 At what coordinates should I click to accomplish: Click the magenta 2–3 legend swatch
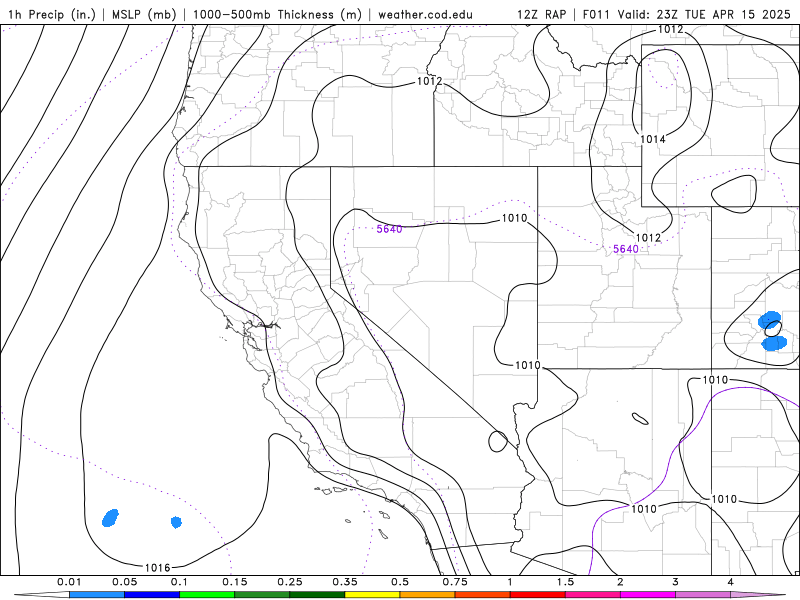(648, 595)
